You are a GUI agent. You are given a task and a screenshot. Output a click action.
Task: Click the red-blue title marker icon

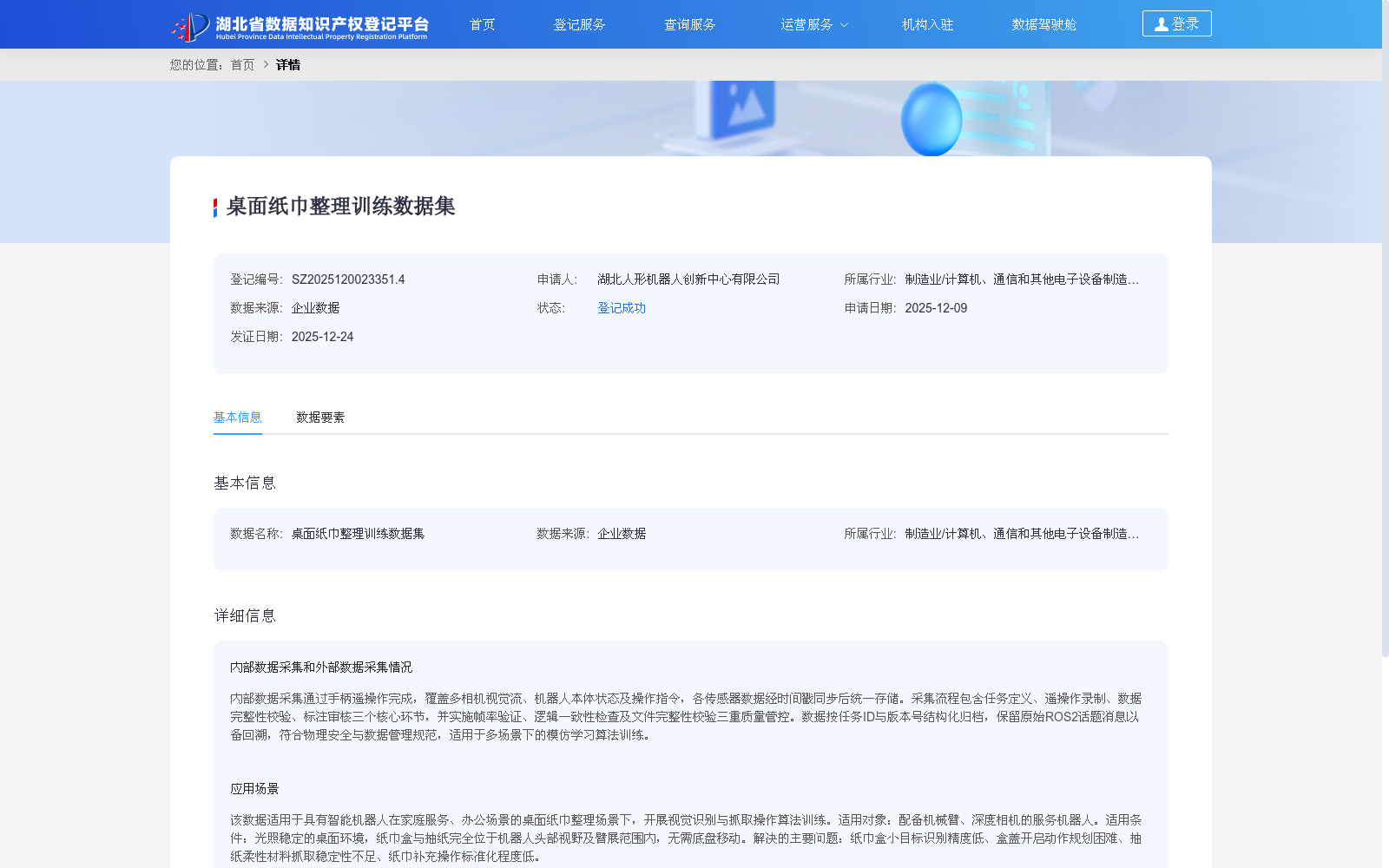215,207
